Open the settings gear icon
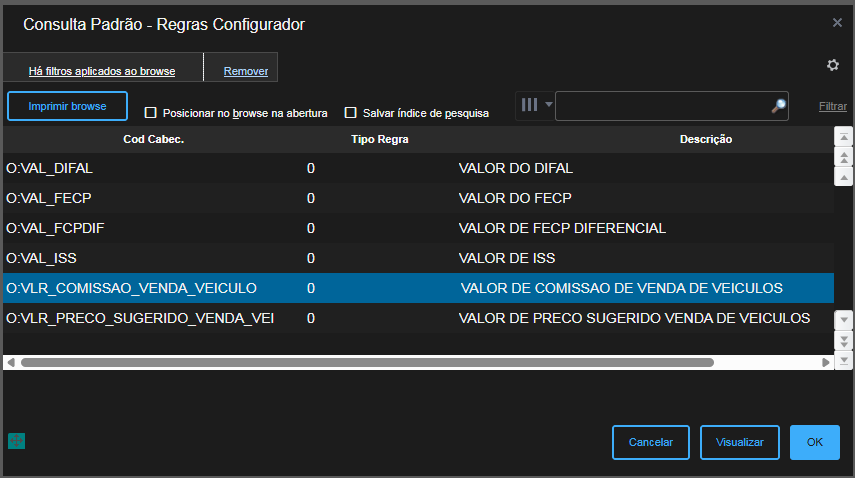The width and height of the screenshot is (855, 478). click(x=832, y=65)
